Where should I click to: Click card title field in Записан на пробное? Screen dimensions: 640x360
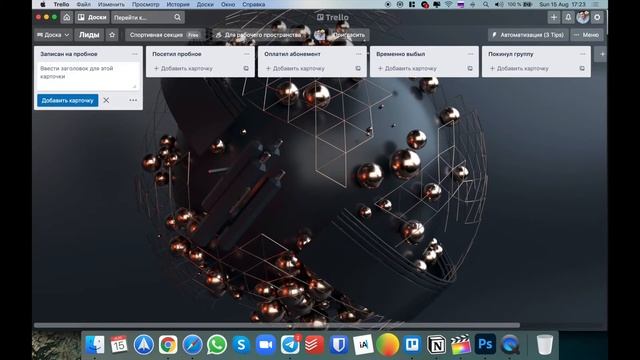(x=88, y=76)
